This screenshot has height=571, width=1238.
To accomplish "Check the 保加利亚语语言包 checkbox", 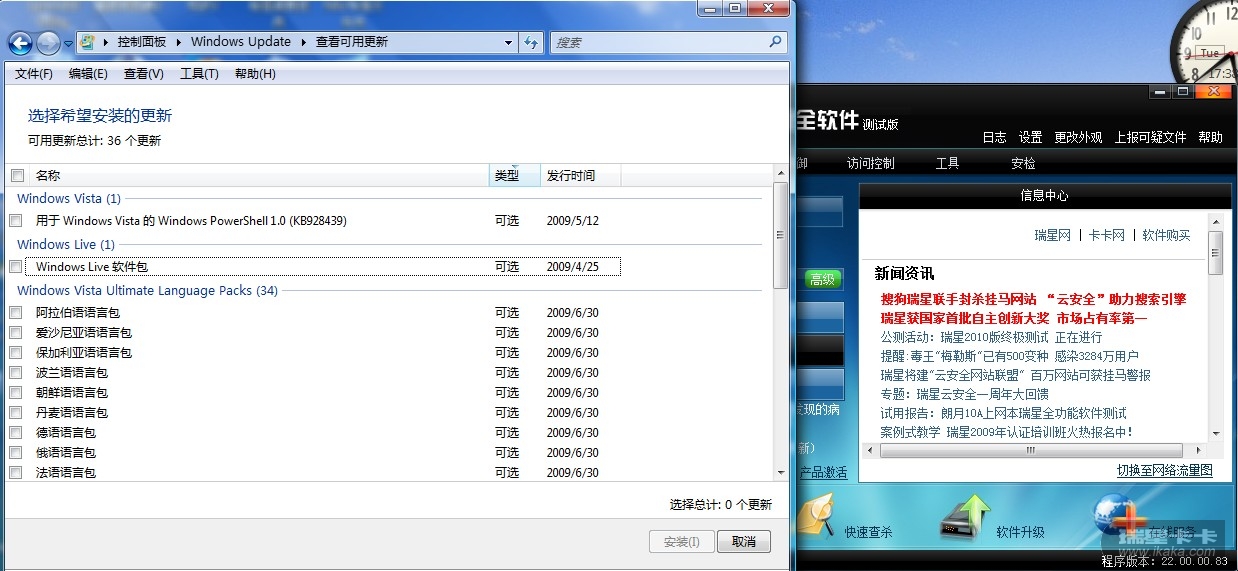I will (16, 352).
